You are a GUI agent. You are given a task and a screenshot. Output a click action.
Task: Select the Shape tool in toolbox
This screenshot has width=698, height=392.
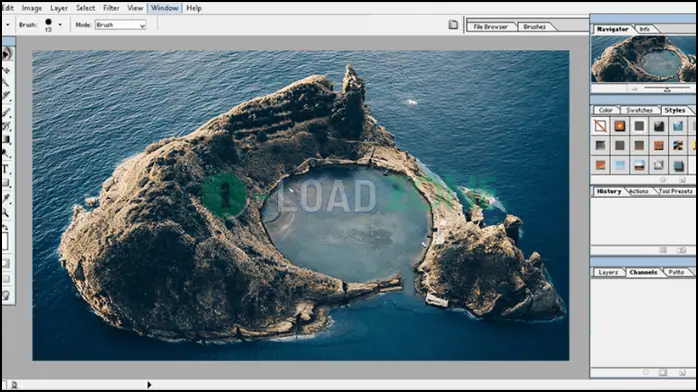tap(6, 182)
